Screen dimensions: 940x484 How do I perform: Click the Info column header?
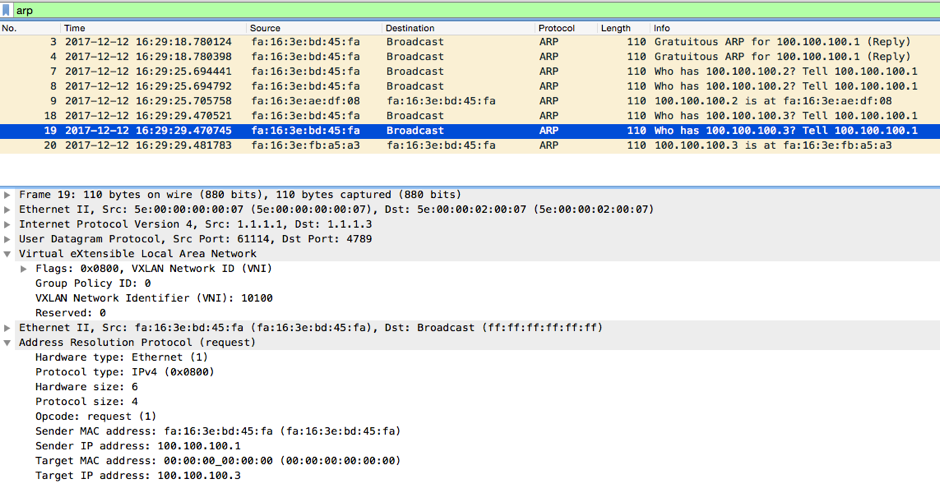662,29
